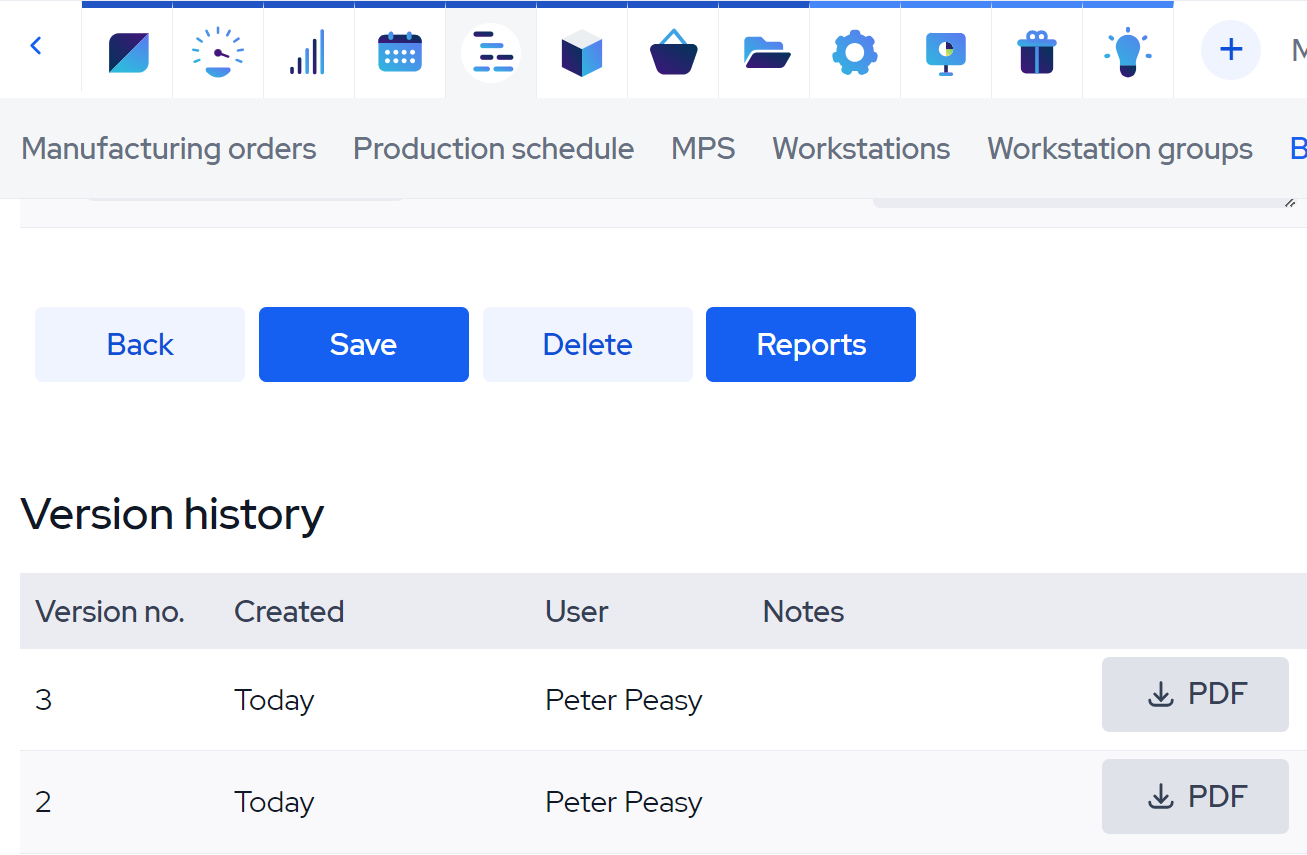This screenshot has width=1307, height=855.
Task: Click the left chevron navigation arrow
Action: (36, 46)
